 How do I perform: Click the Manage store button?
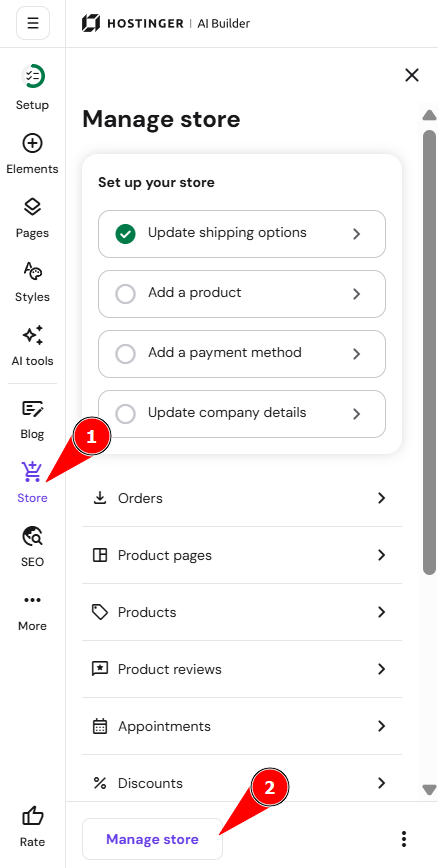click(x=152, y=839)
